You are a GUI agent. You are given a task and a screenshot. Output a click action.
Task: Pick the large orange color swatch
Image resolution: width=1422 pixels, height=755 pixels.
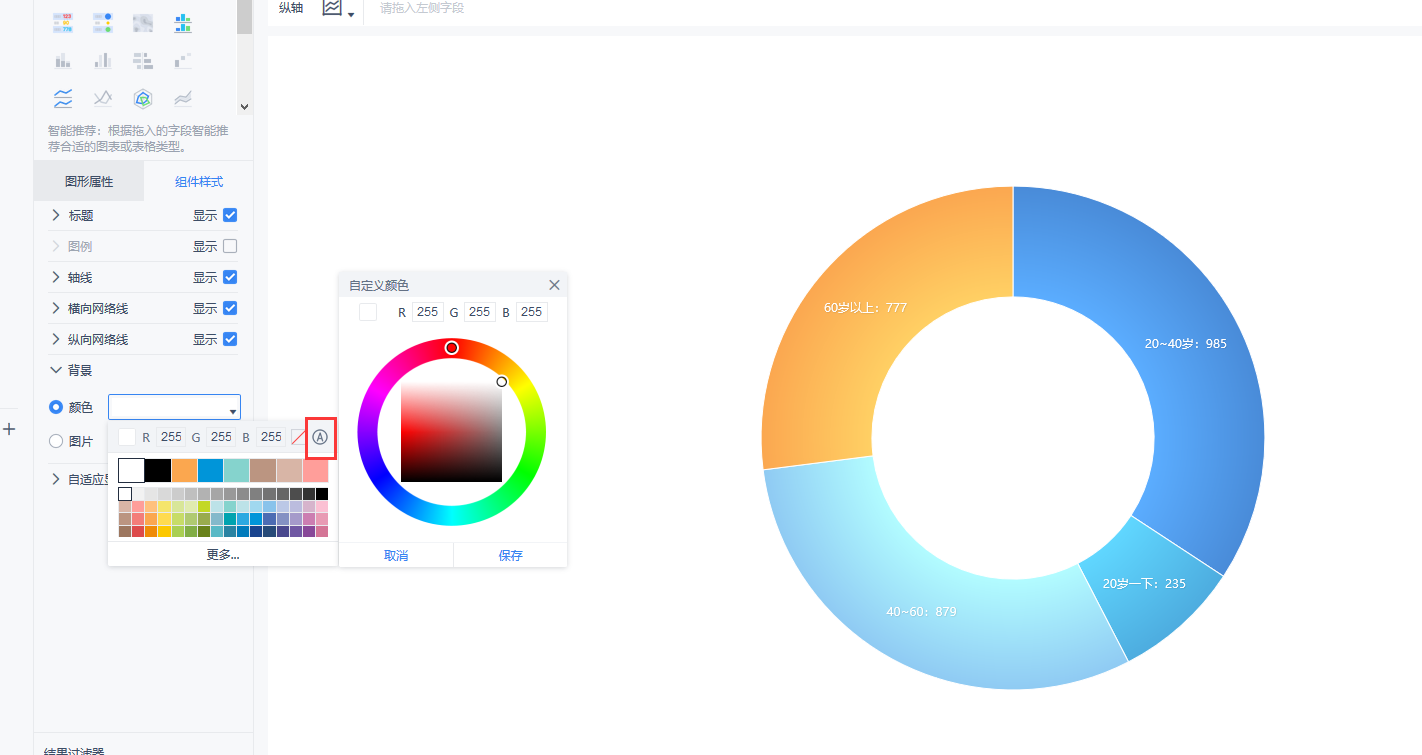(184, 470)
